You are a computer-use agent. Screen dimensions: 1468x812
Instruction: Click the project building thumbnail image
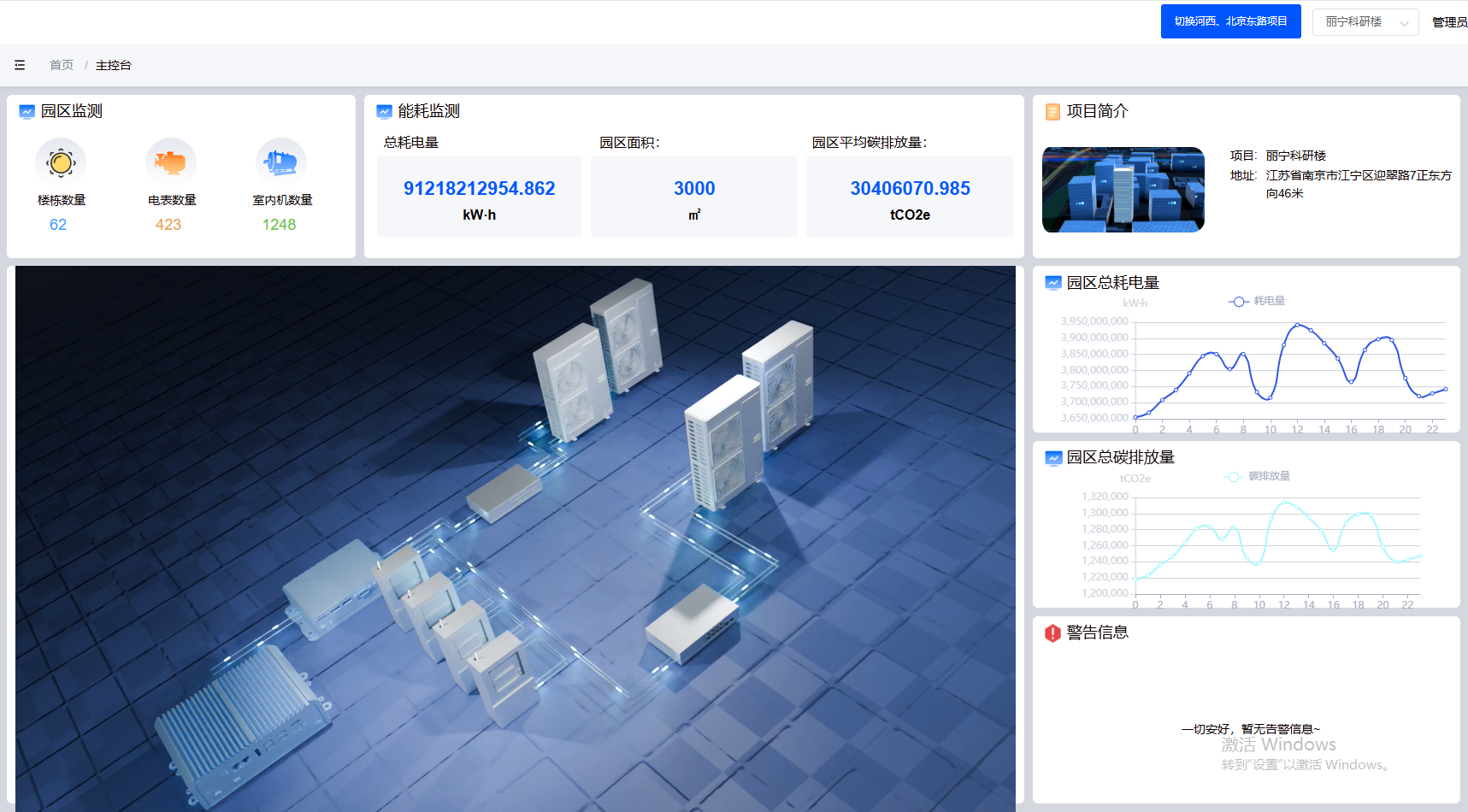coord(1123,190)
